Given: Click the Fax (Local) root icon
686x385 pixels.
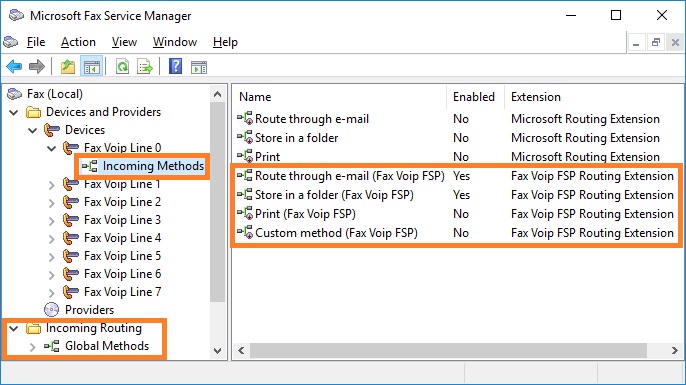Looking at the screenshot, I should click(x=14, y=94).
